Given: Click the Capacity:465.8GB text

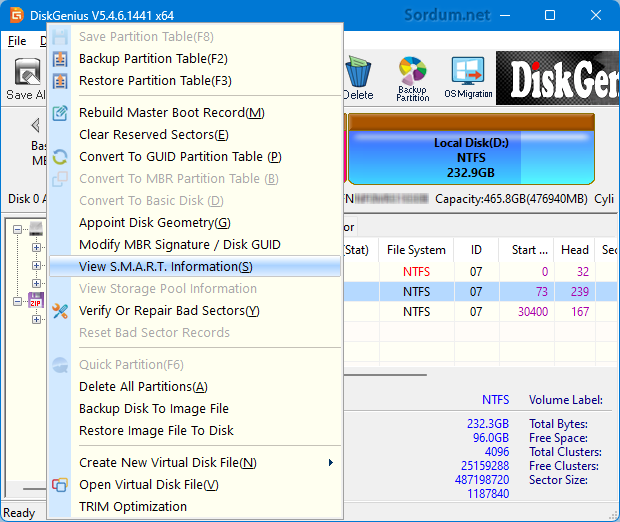Looking at the screenshot, I should 511,199.
